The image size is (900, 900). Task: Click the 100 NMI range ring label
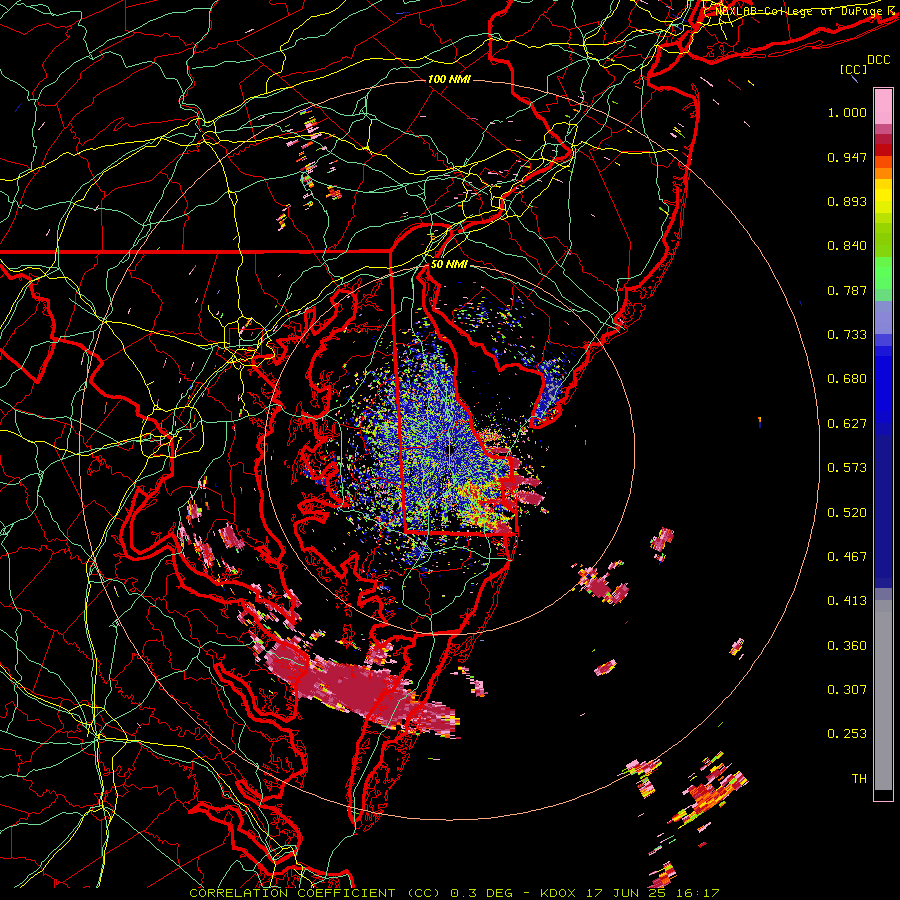pos(449,79)
